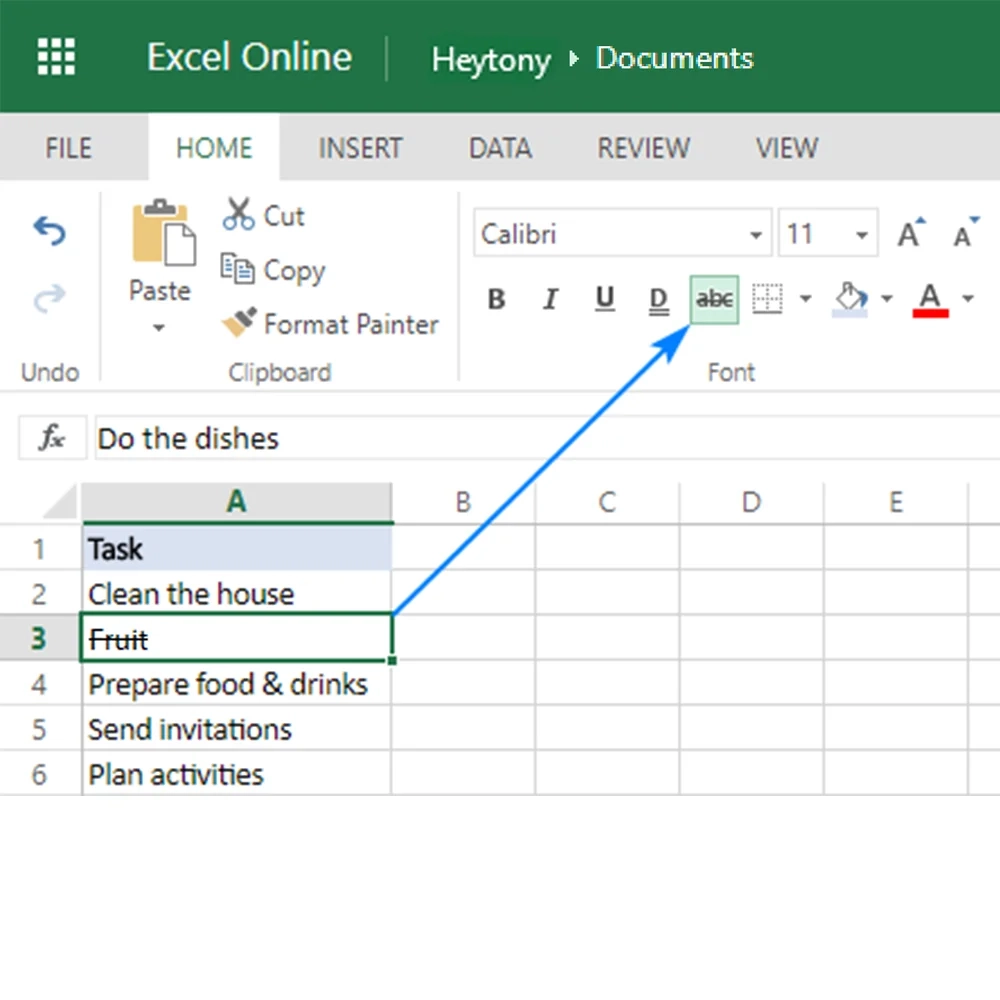Expand the Font Color dropdown arrow
This screenshot has height=1000, width=1000.
tap(968, 298)
